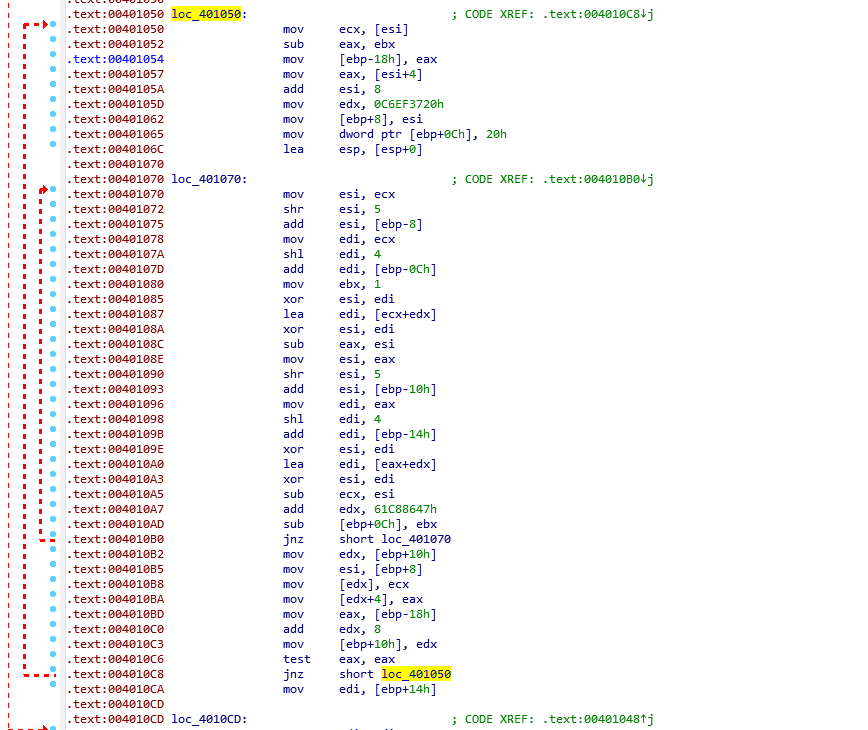The image size is (868, 730).
Task: Click address .text:004010CA
Action: [x=115, y=689]
